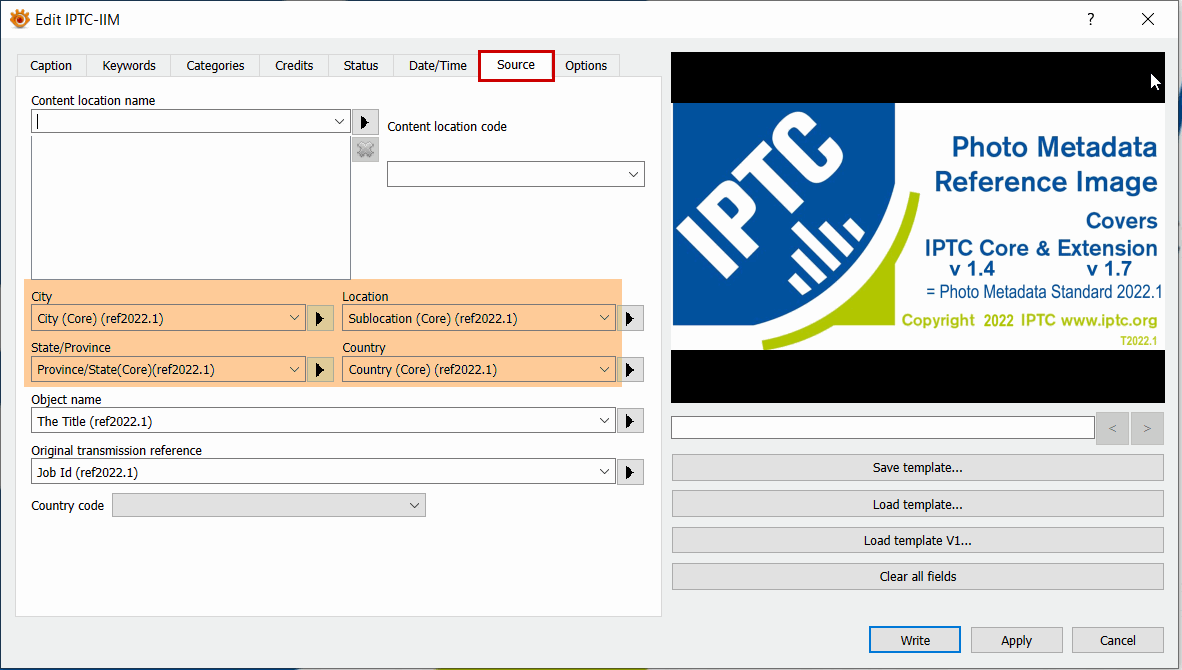This screenshot has height=670, width=1182.
Task: Open the Object name dropdown list
Action: click(604, 422)
